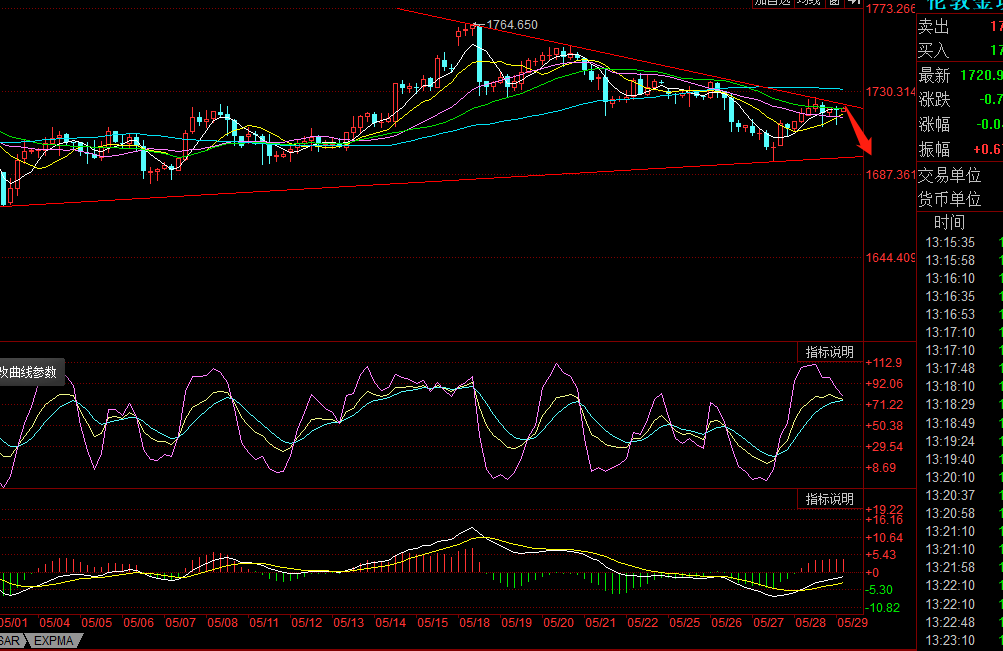
Task: Open 指标说明 for the KDJ oscillator panel
Action: 830,352
